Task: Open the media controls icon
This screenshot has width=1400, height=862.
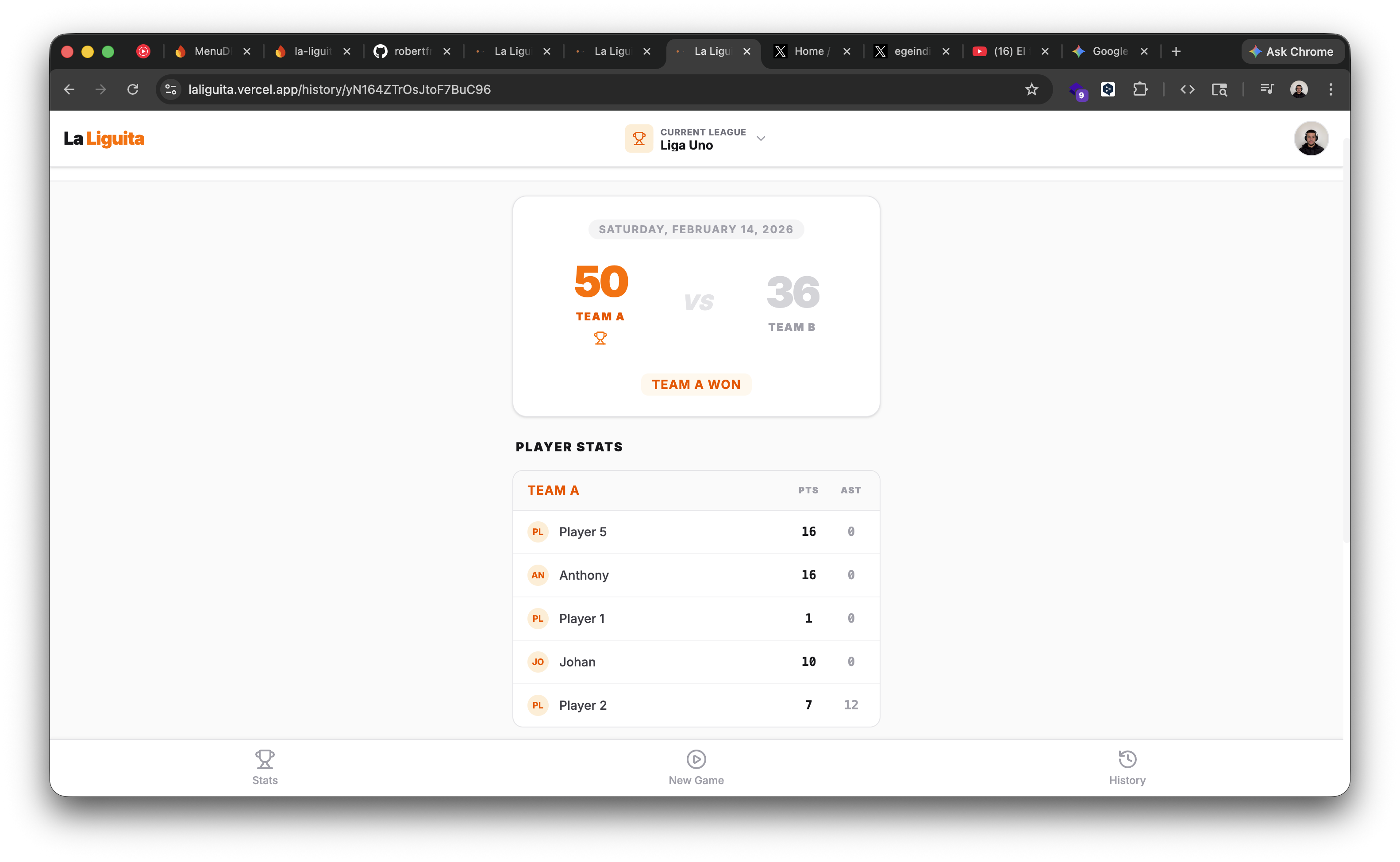Action: (1267, 89)
